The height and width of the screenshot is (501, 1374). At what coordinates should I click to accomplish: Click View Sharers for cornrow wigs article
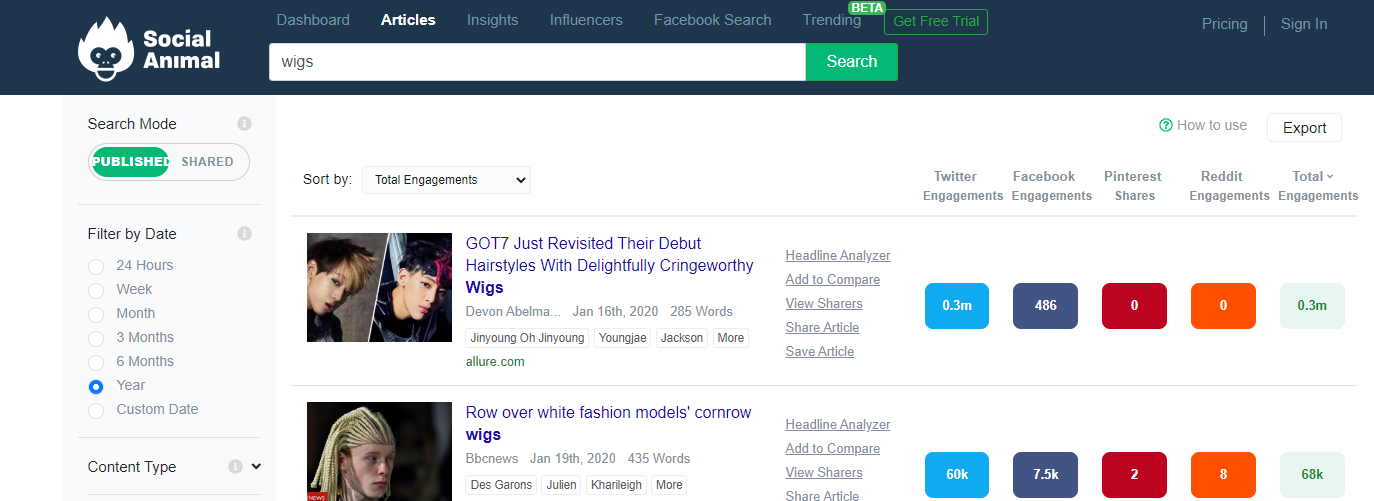pyautogui.click(x=824, y=473)
